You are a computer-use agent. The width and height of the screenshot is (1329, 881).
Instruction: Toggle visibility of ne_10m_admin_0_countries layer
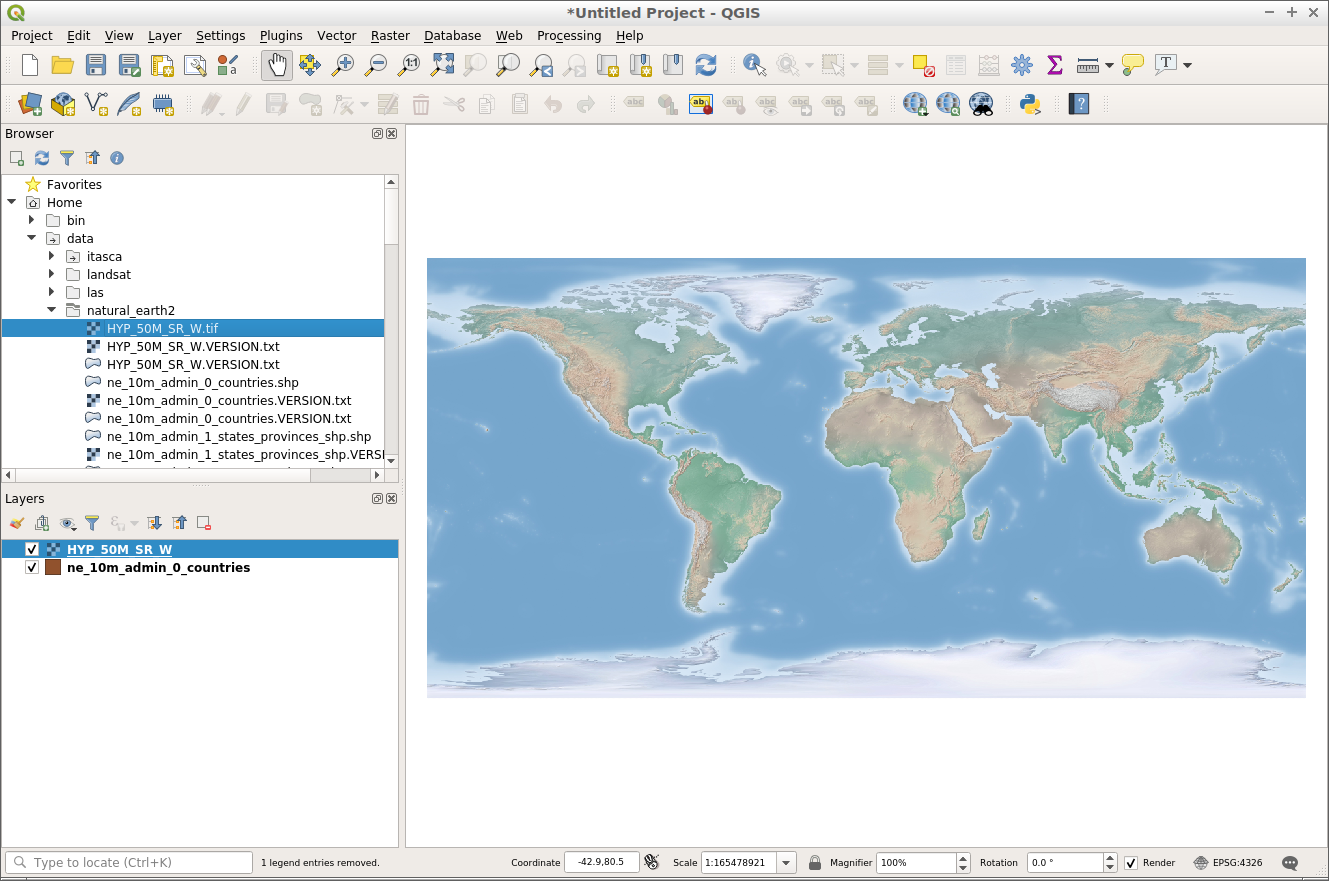[x=32, y=568]
